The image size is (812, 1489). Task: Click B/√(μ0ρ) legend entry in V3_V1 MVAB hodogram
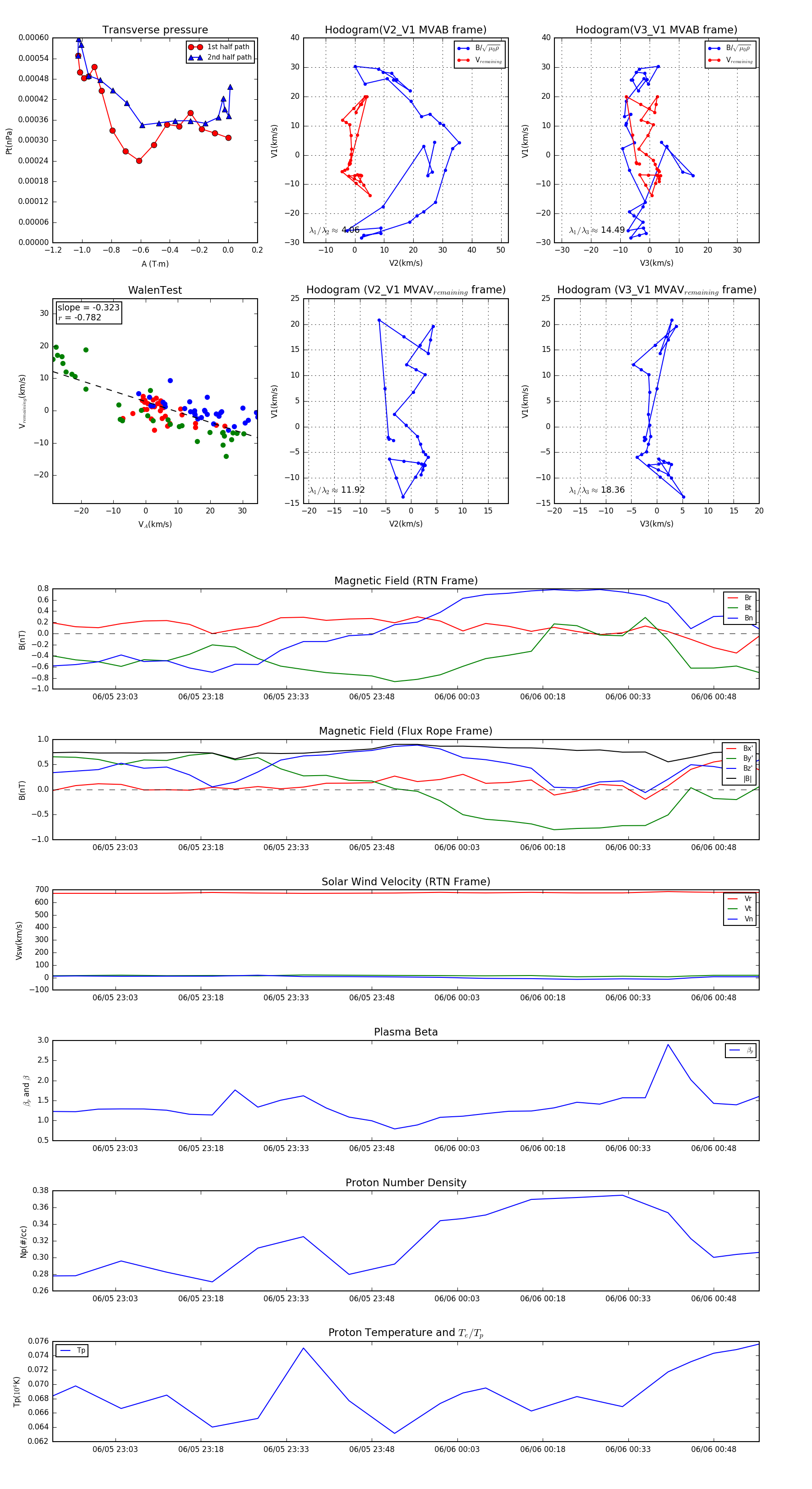730,48
